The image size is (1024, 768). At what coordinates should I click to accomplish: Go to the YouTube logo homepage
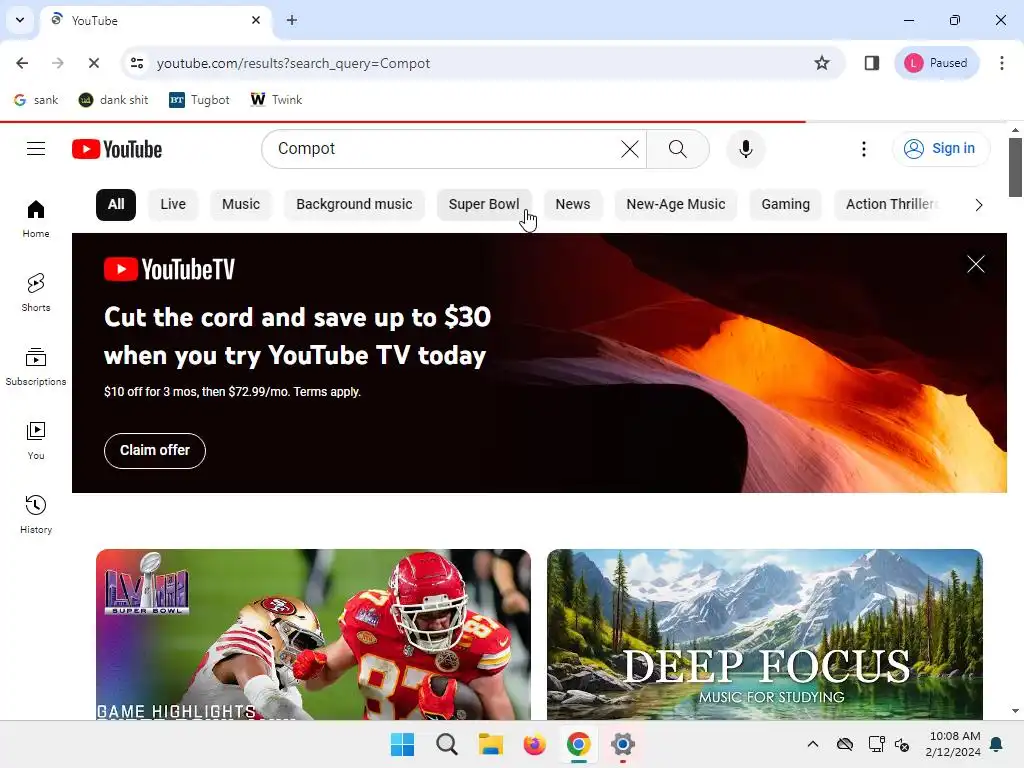coord(117,149)
